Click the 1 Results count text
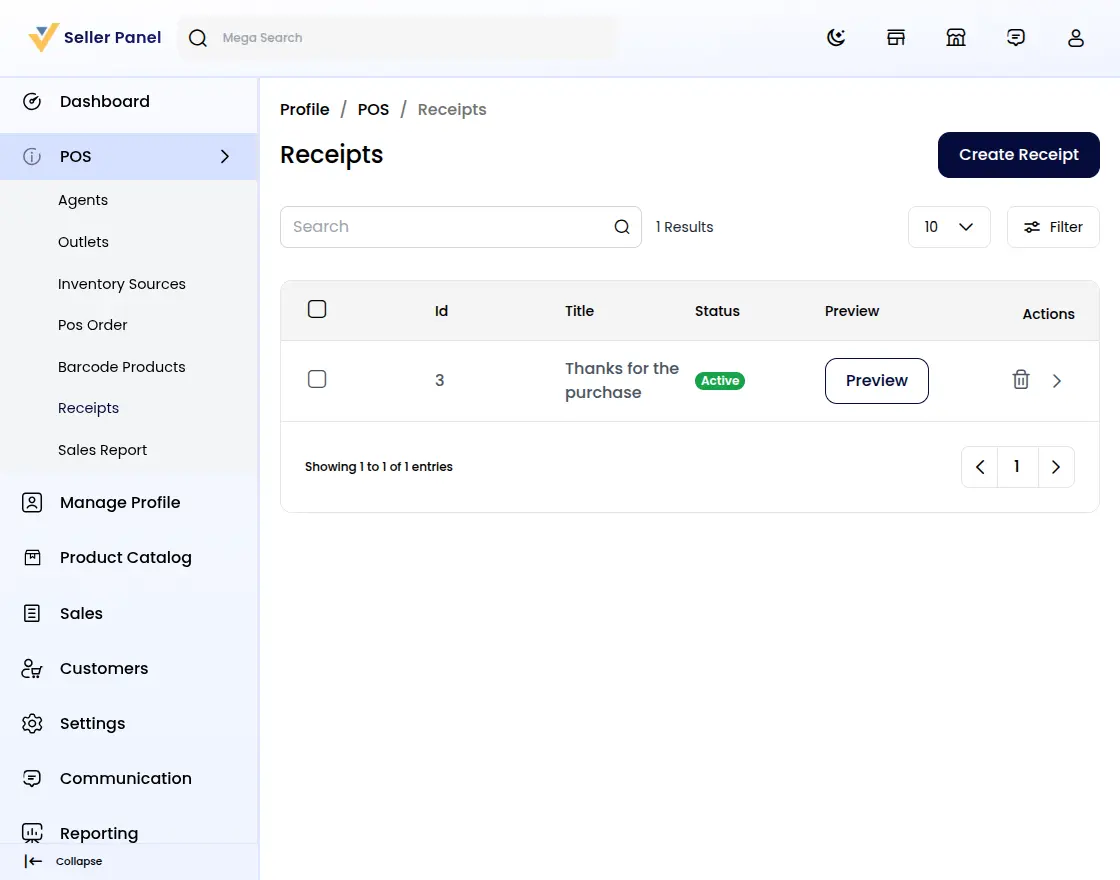Image resolution: width=1120 pixels, height=880 pixels. 684,227
